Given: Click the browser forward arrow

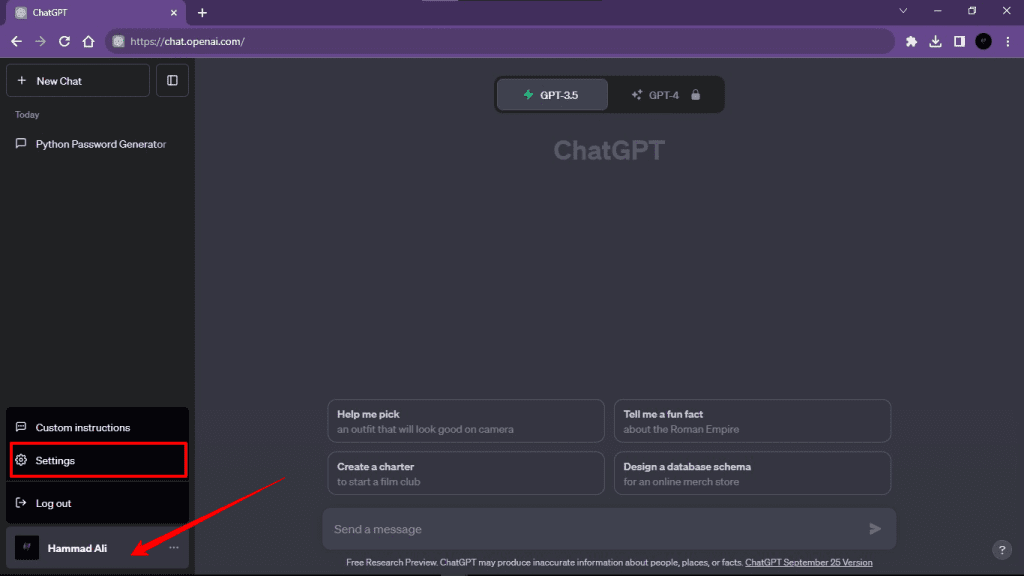Looking at the screenshot, I should (x=40, y=41).
